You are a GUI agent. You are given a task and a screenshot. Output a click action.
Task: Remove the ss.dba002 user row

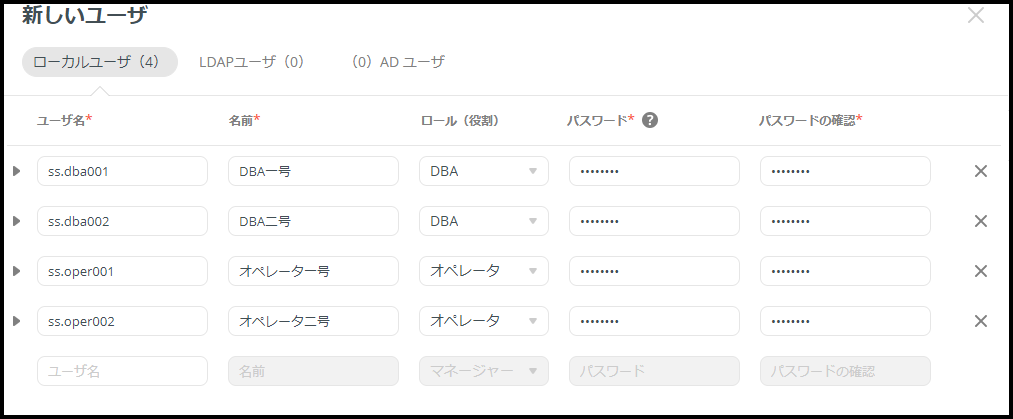point(981,221)
